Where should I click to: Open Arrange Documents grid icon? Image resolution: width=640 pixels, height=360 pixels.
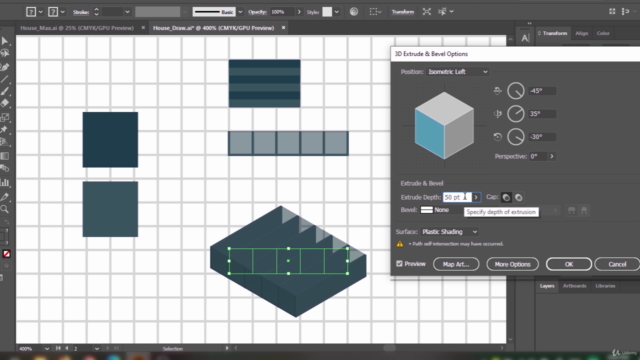point(612,11)
